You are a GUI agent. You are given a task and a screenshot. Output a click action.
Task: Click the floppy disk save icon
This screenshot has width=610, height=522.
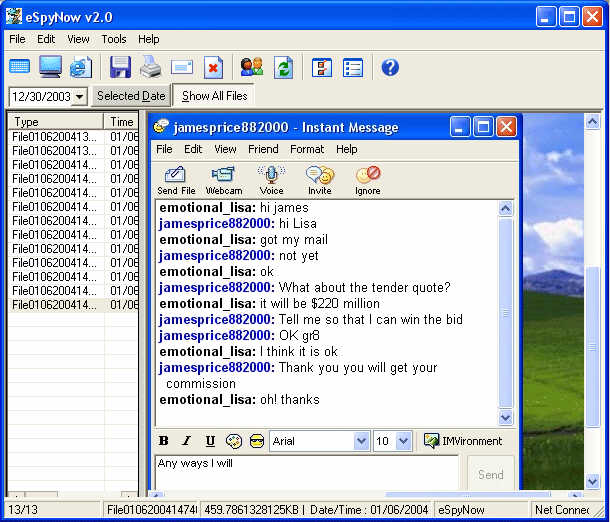[120, 67]
